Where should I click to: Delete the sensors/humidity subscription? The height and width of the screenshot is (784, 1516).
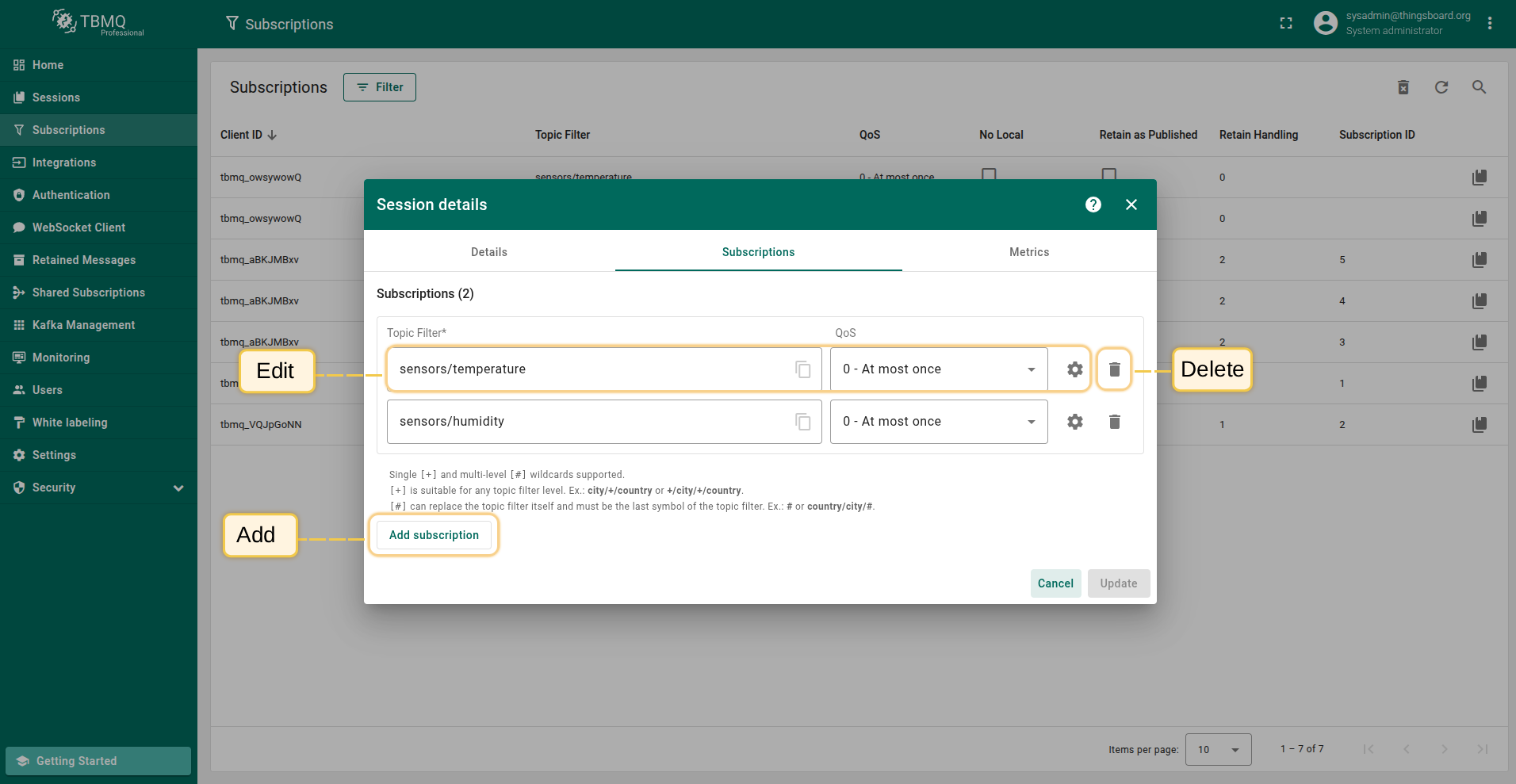(x=1114, y=422)
